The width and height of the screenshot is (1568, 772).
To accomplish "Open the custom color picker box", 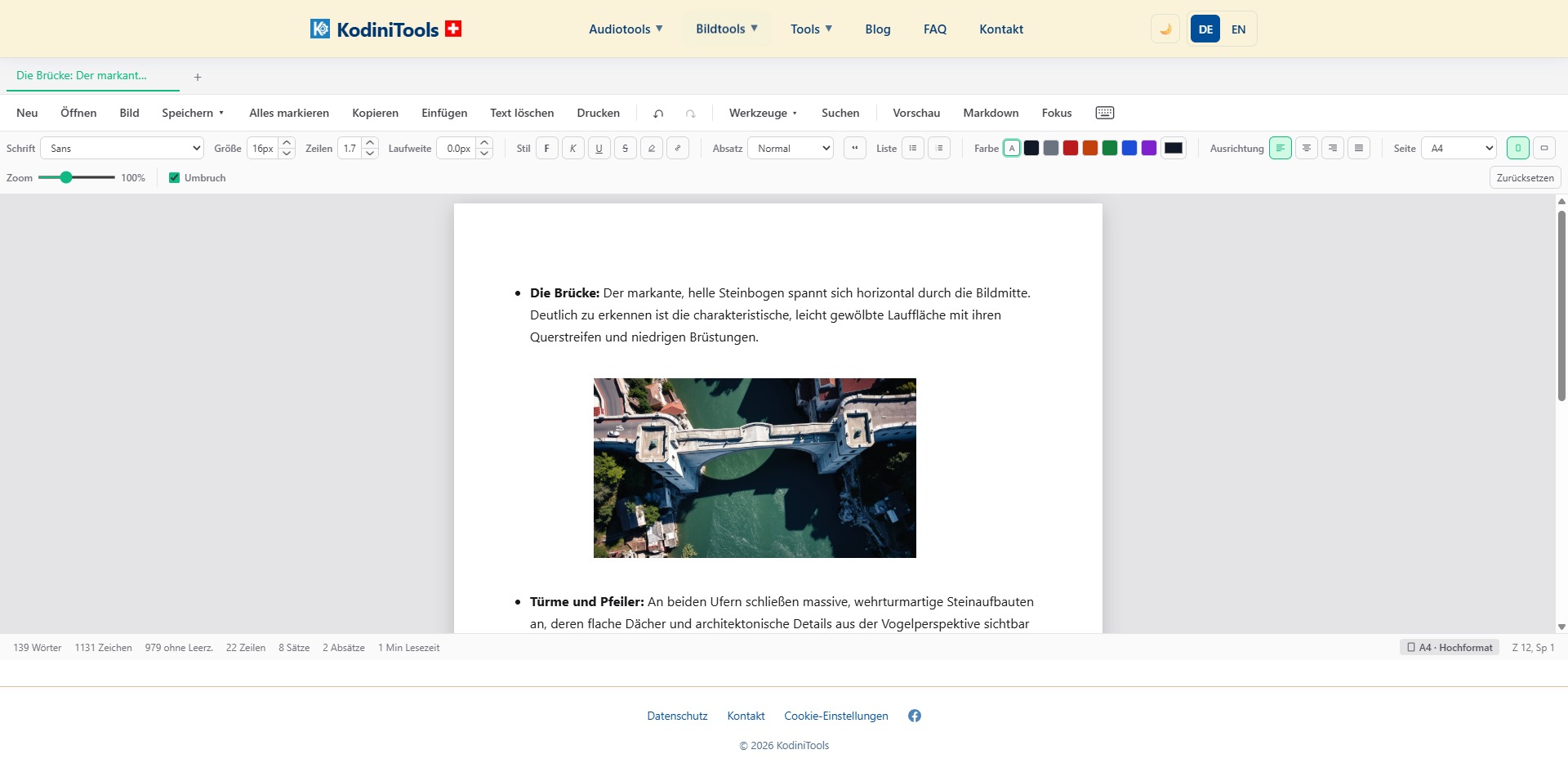I will tap(1174, 148).
